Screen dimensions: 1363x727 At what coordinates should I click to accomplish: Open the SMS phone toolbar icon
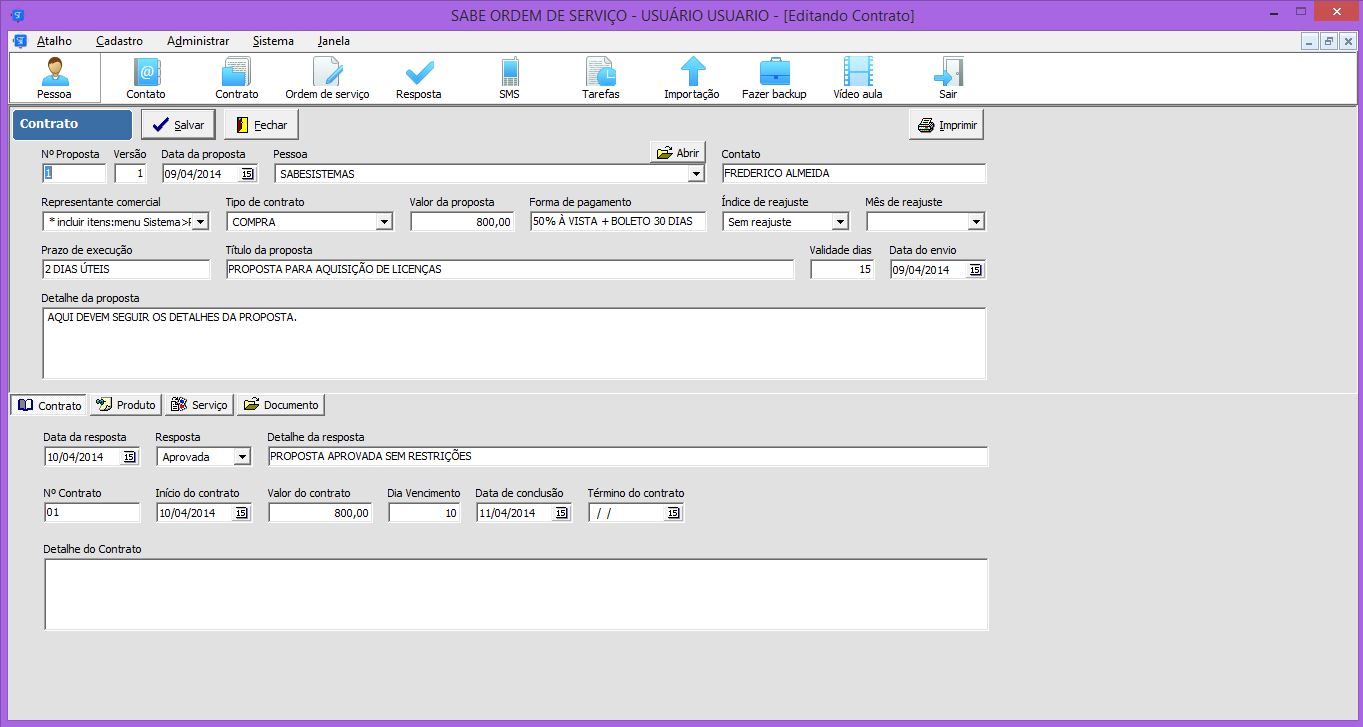(x=510, y=78)
